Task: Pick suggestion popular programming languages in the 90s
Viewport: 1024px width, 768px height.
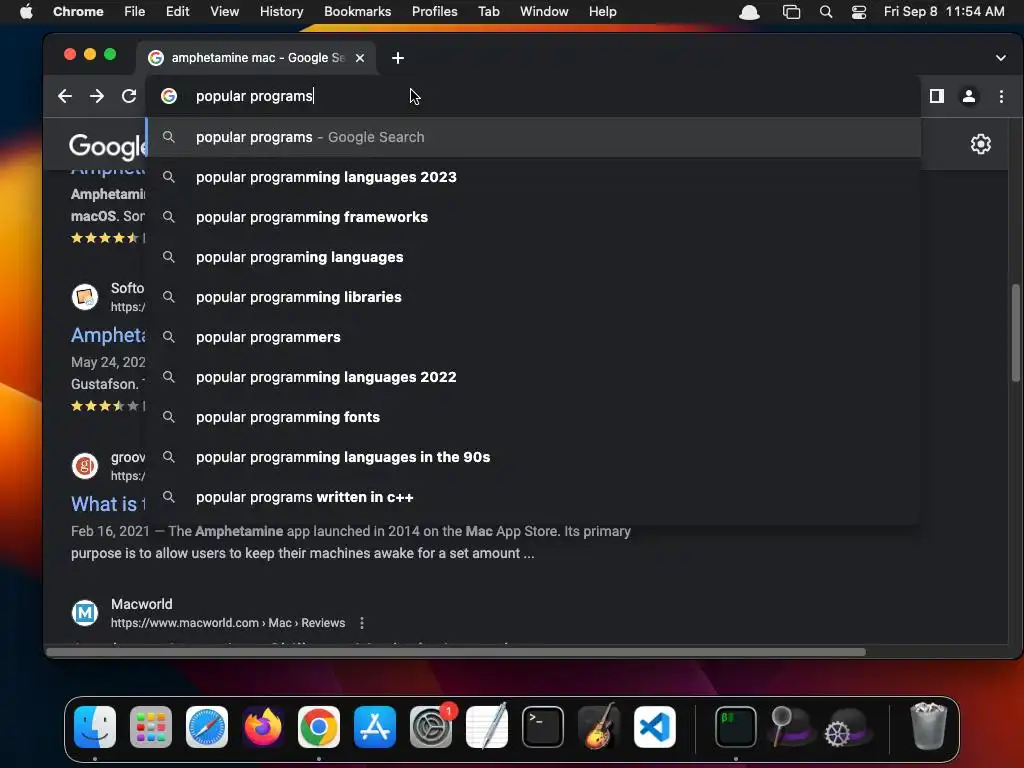Action: click(533, 457)
